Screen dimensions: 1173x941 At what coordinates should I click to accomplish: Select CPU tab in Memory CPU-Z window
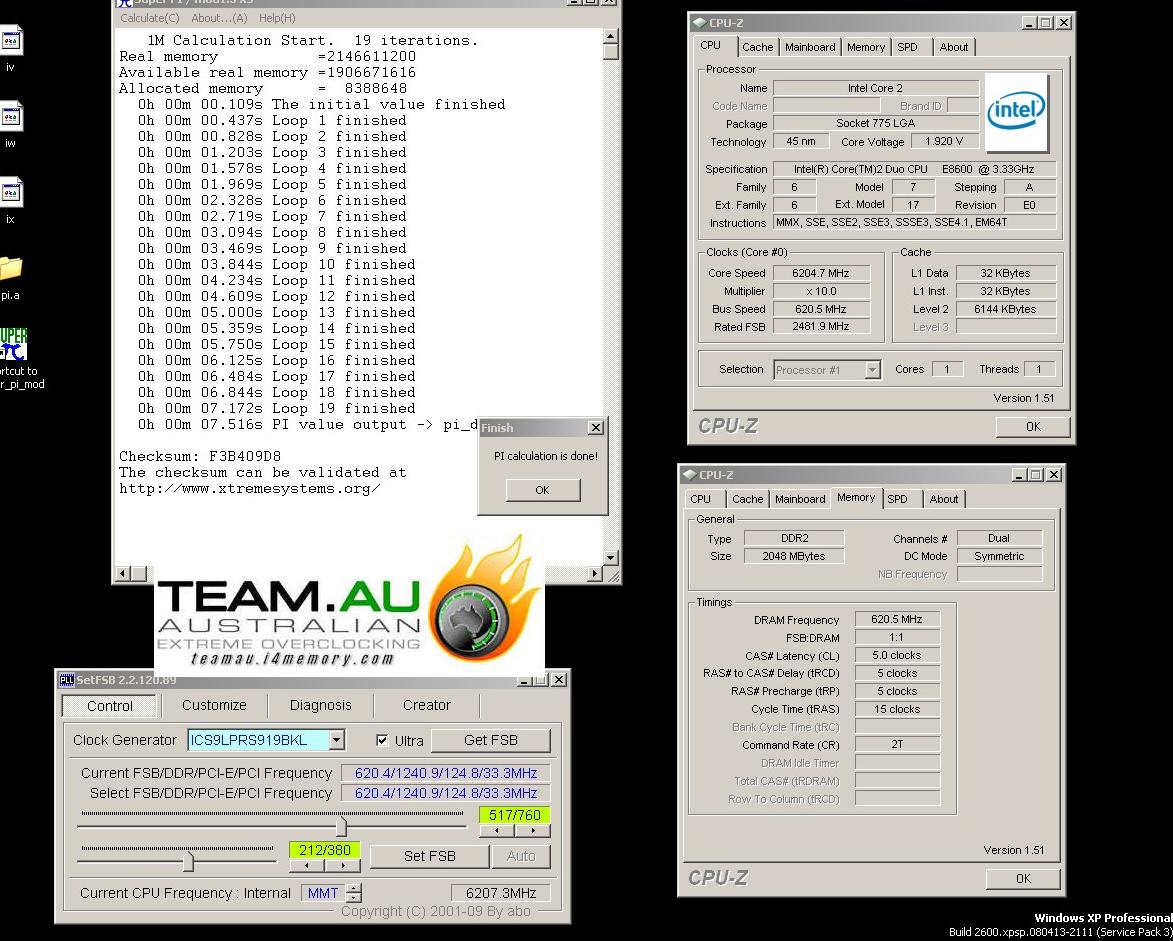701,499
